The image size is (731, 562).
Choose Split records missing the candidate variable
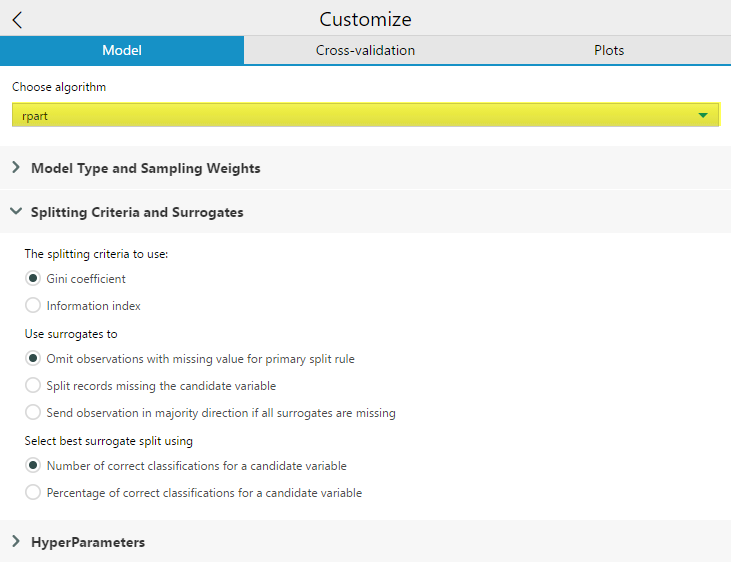pos(34,386)
